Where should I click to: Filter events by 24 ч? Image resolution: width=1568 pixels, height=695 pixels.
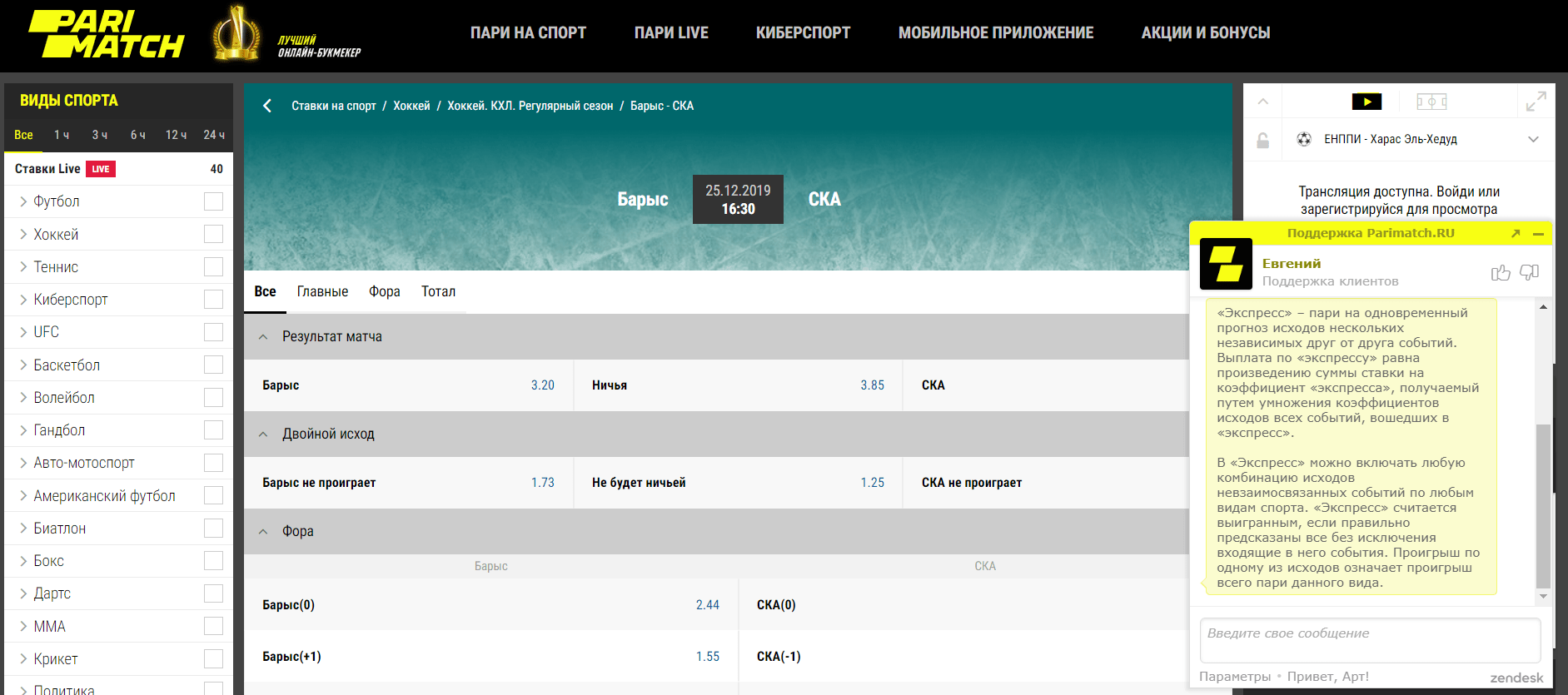214,135
